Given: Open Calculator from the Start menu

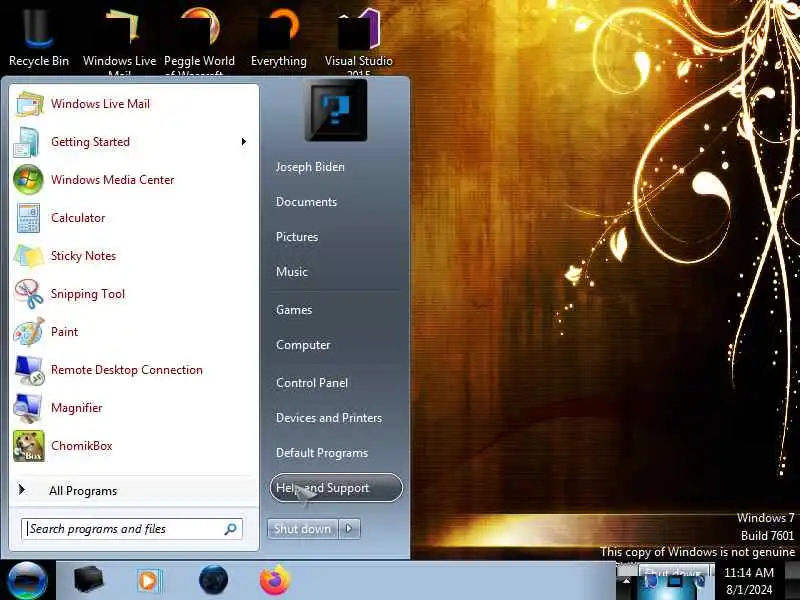Looking at the screenshot, I should click(134, 218).
